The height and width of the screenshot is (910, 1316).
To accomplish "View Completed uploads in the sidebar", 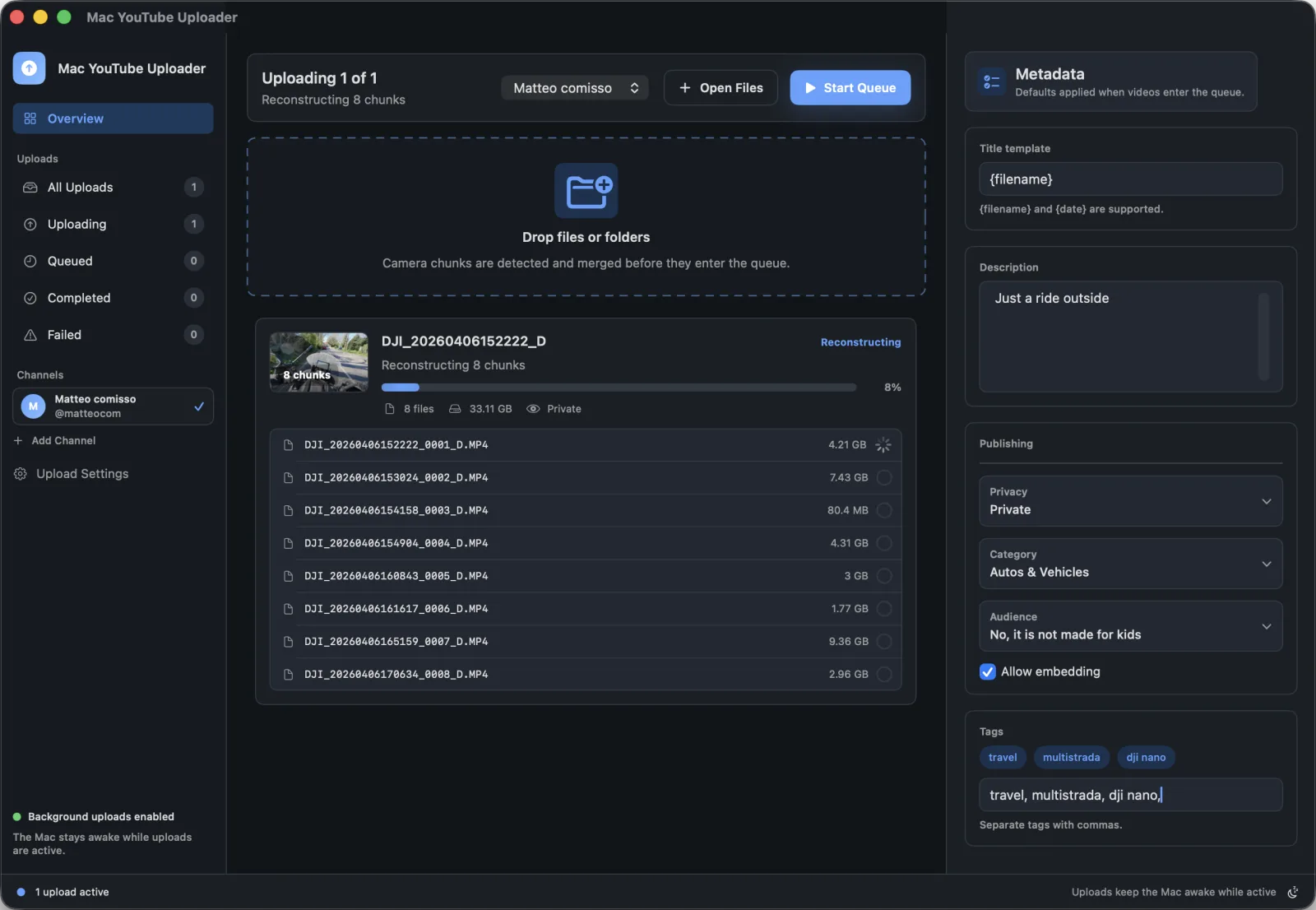I will tap(113, 298).
